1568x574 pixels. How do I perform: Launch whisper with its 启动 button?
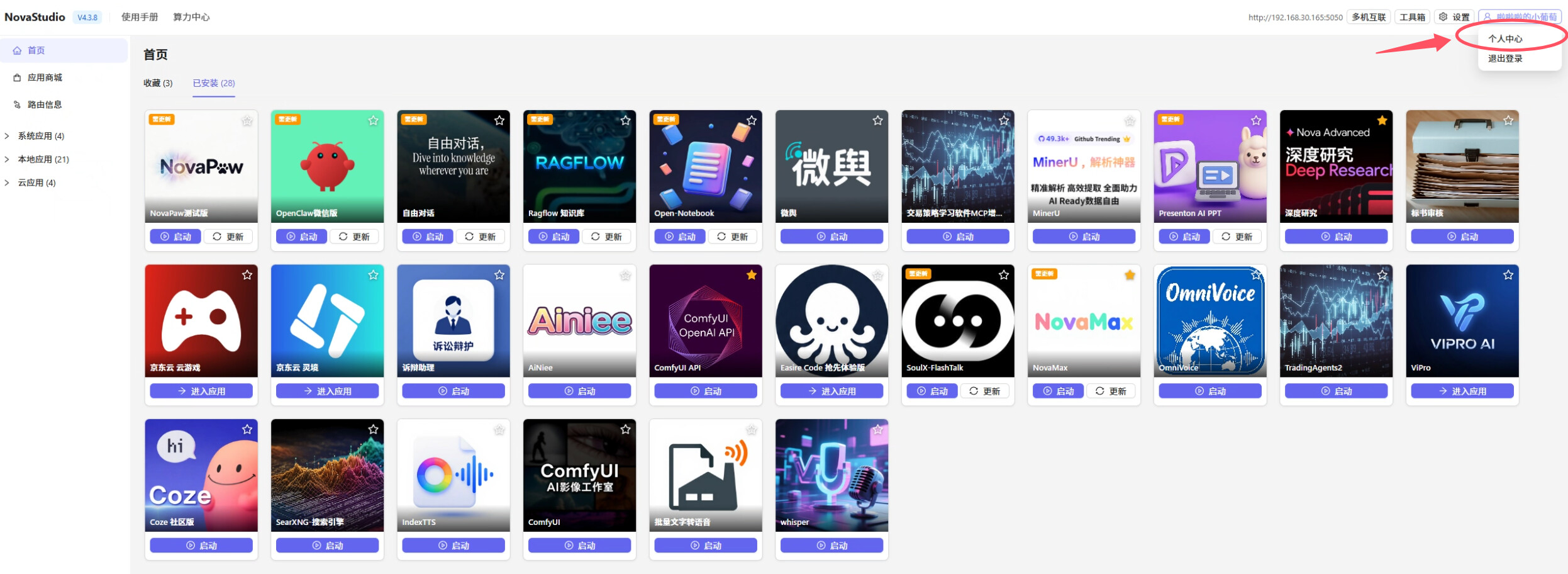pos(831,545)
